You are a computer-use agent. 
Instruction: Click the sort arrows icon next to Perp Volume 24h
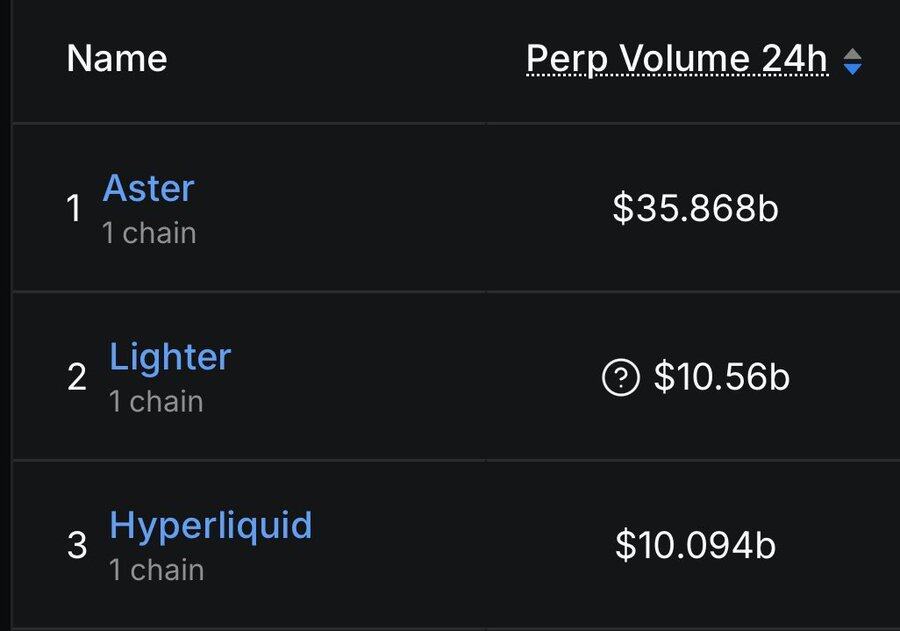point(852,61)
